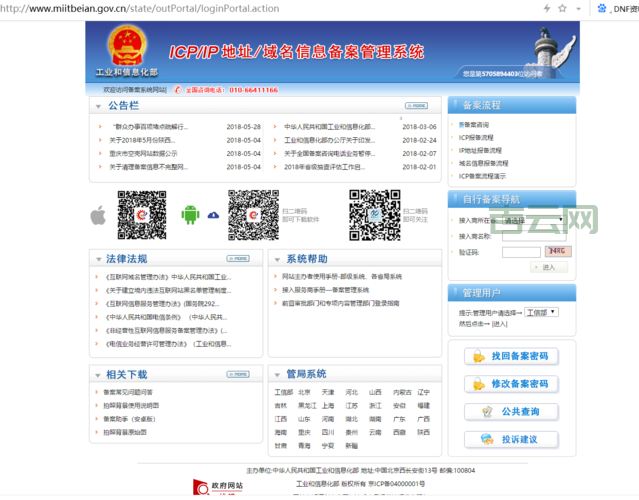Open the Android app QR code
Image resolution: width=639 pixels, height=500 pixels.
253,215
